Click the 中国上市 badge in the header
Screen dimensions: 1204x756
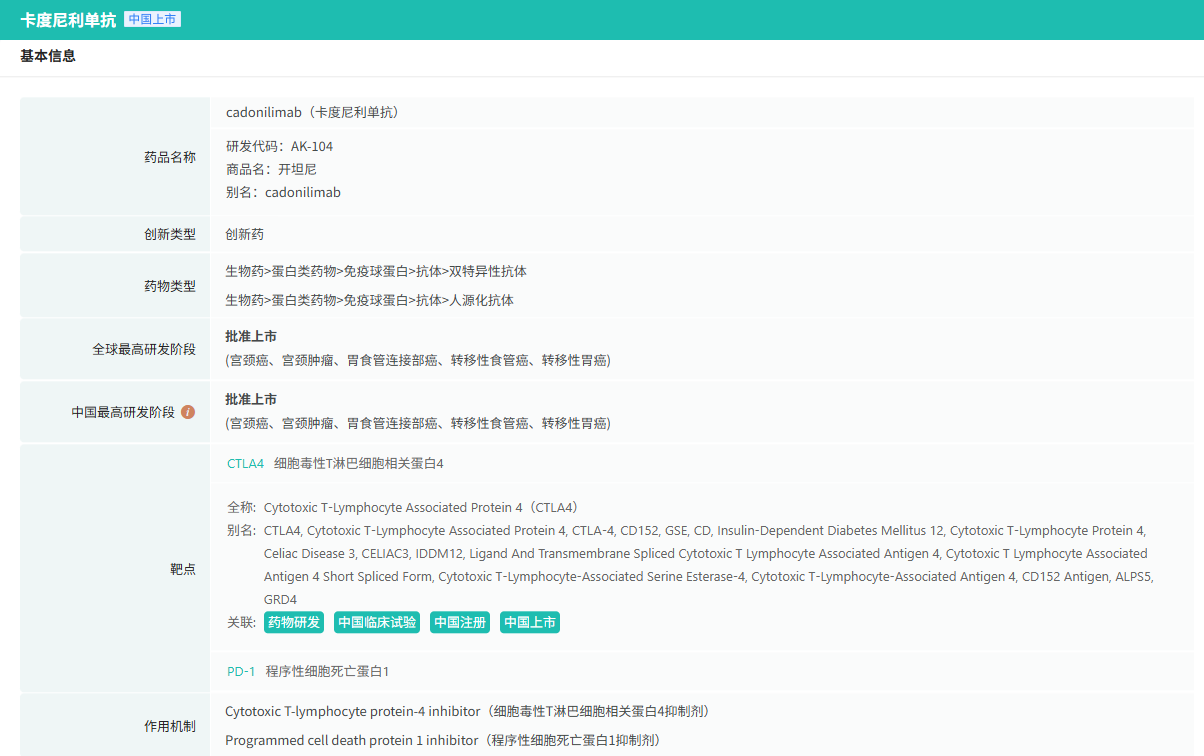point(152,20)
